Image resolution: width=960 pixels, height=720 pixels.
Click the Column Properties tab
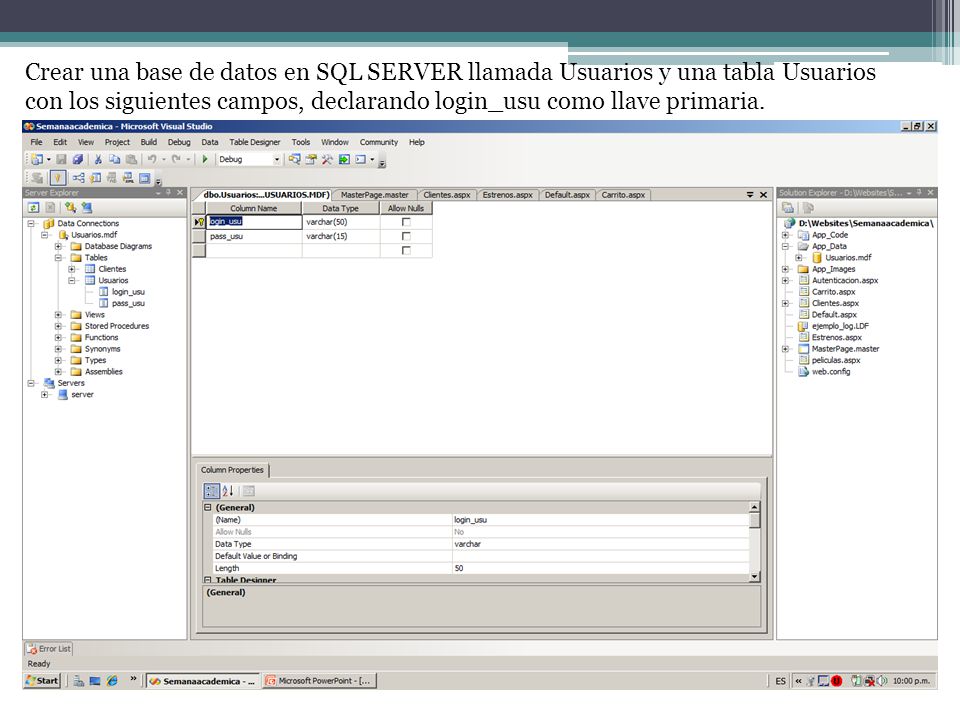[x=232, y=470]
